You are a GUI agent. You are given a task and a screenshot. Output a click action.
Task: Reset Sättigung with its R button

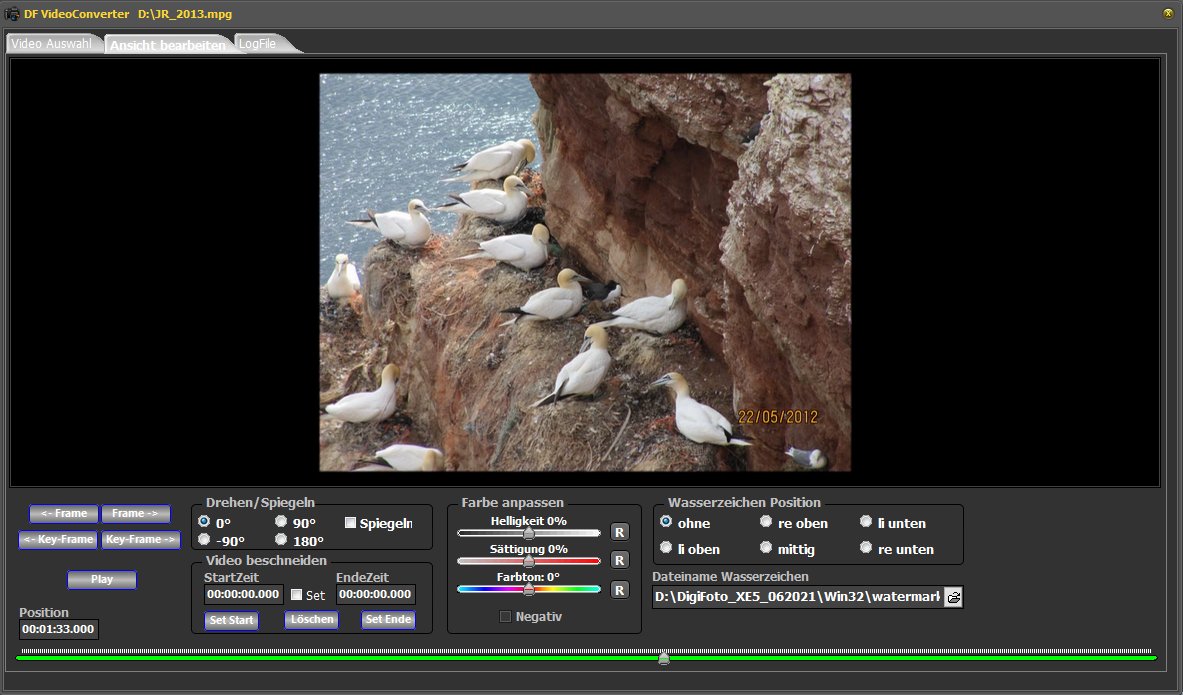pyautogui.click(x=619, y=560)
